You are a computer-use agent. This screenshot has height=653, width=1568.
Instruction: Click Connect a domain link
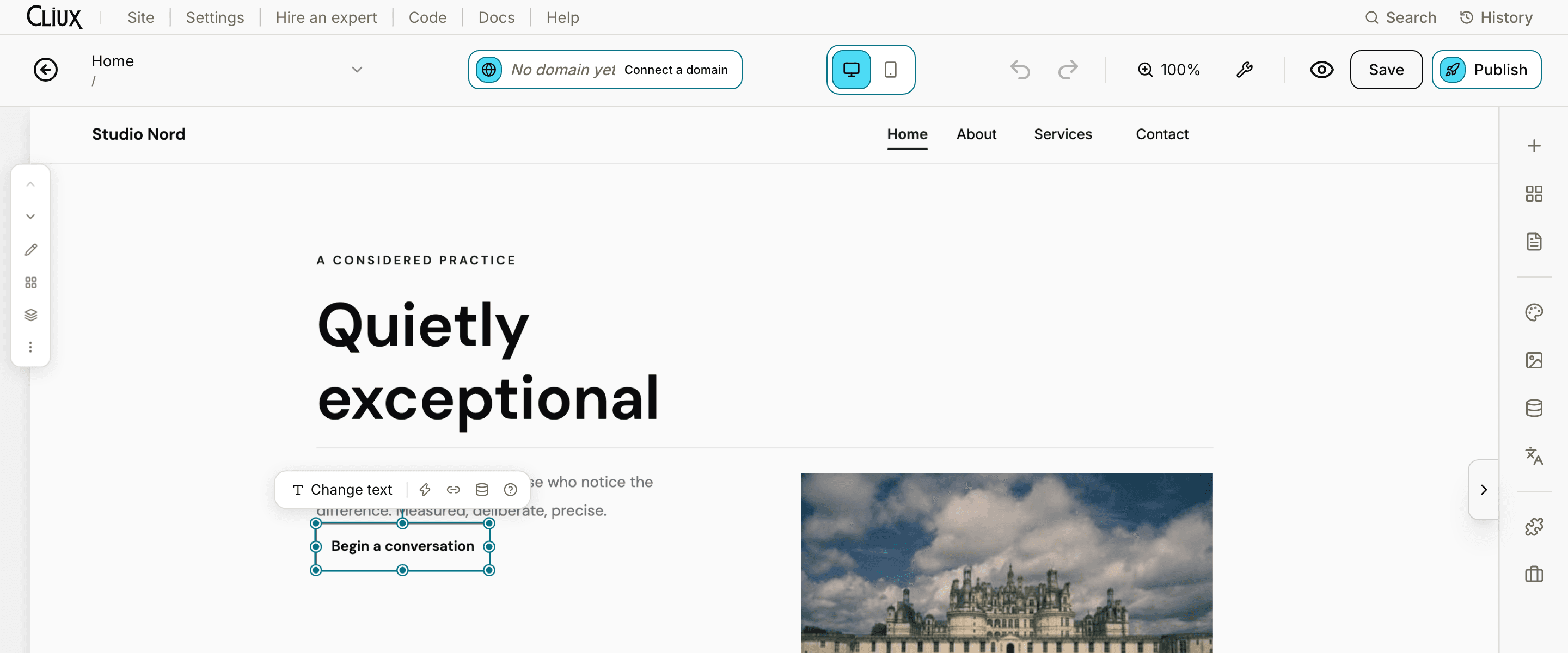coord(676,69)
